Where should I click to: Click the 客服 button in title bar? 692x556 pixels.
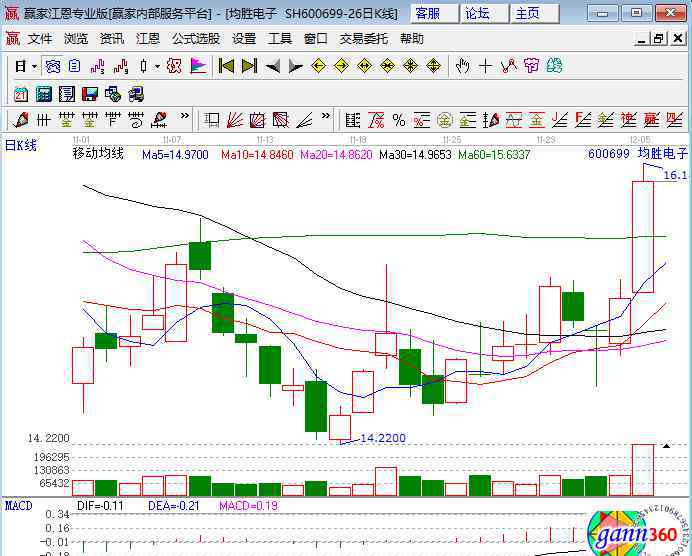pyautogui.click(x=428, y=13)
